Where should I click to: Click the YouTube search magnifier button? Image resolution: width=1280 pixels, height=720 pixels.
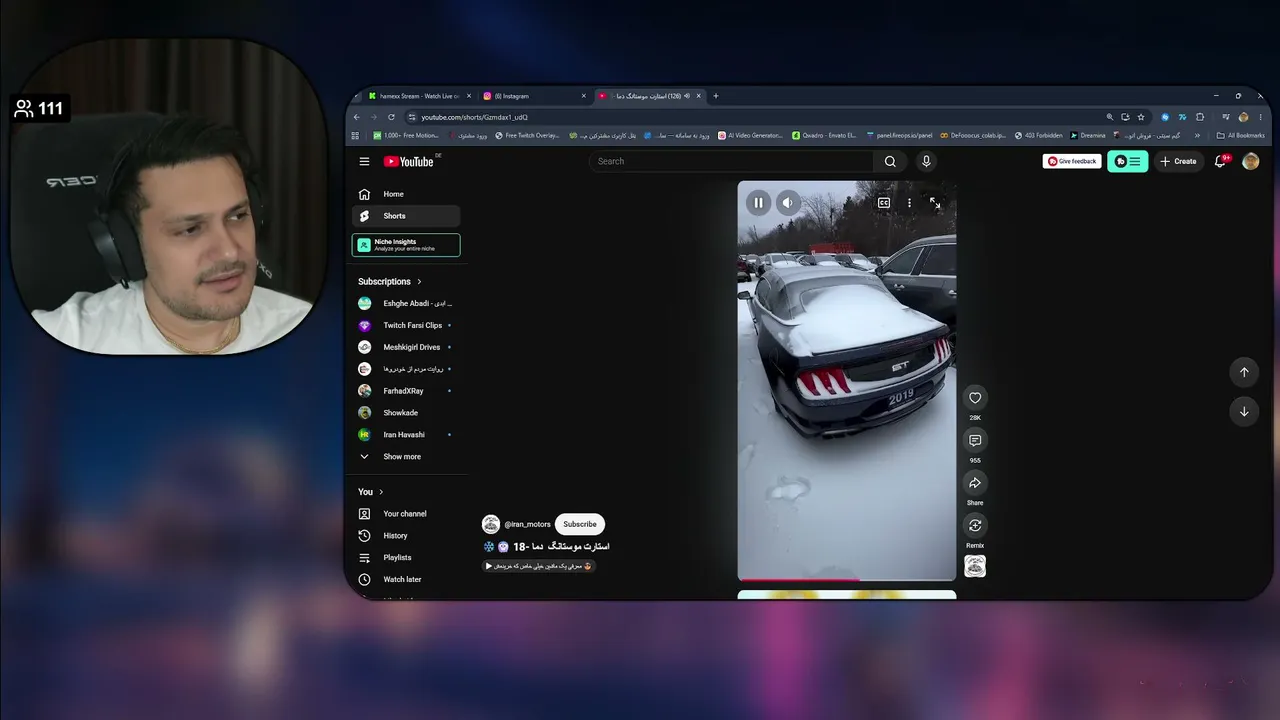coord(890,161)
